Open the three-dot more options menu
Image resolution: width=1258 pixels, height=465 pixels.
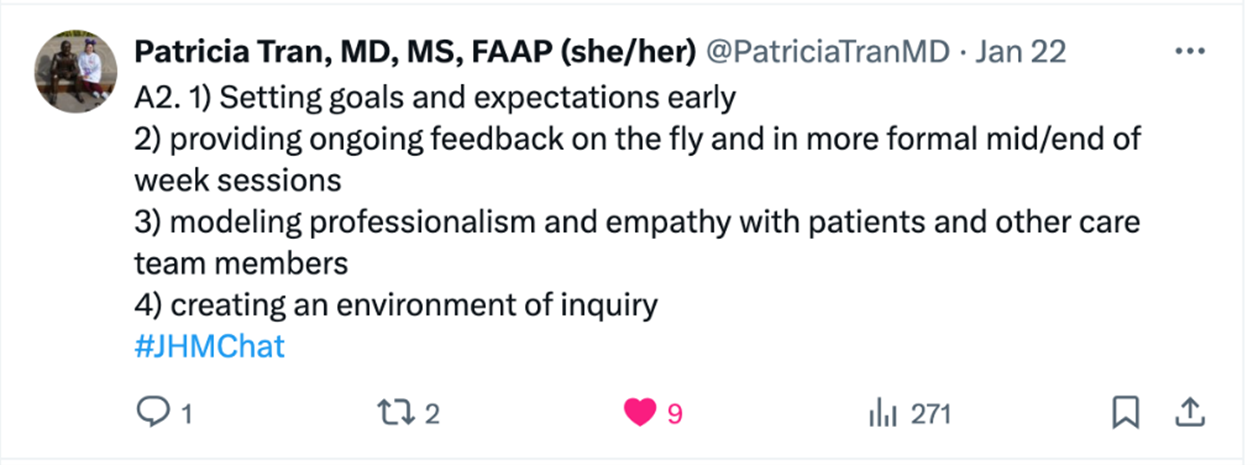(x=1189, y=50)
